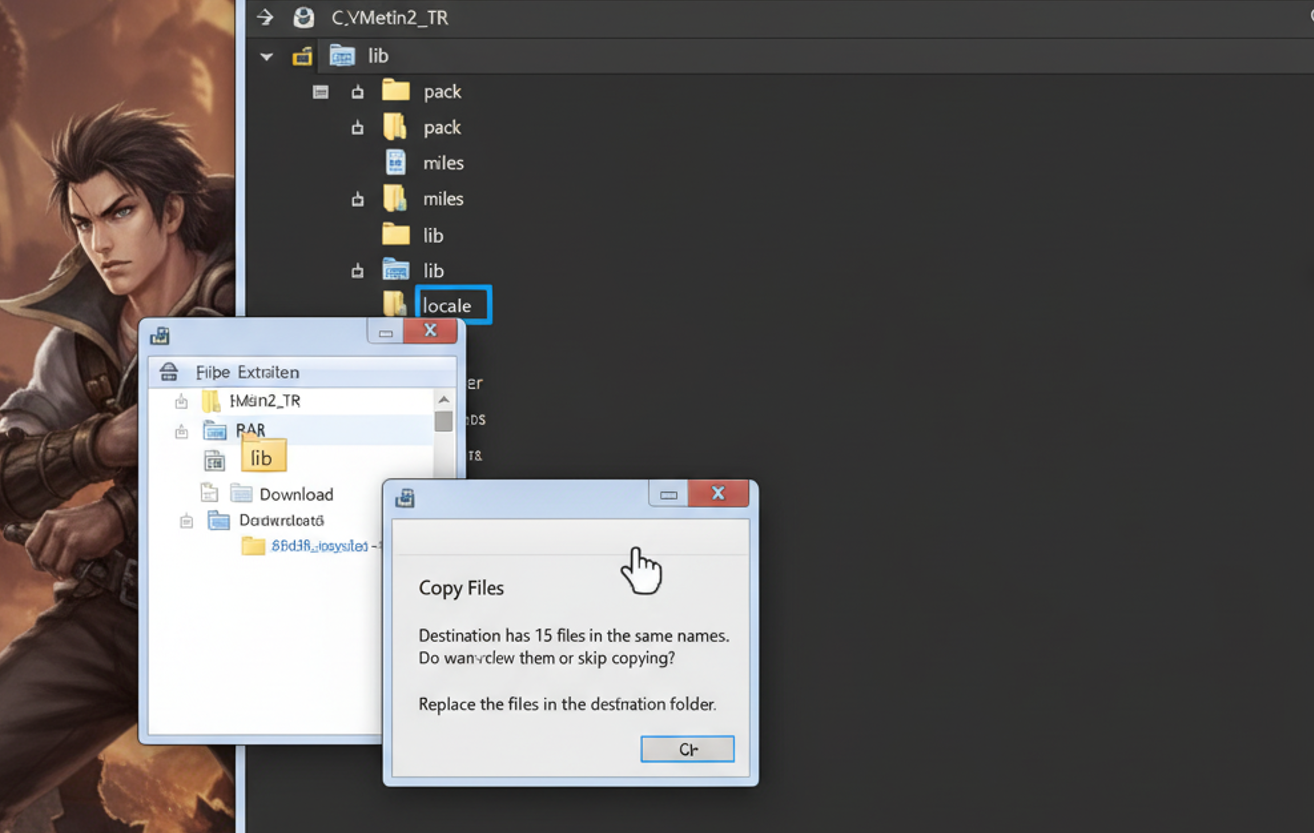Click marker icon beside blue lib folder
Image resolution: width=1314 pixels, height=833 pixels.
click(357, 271)
